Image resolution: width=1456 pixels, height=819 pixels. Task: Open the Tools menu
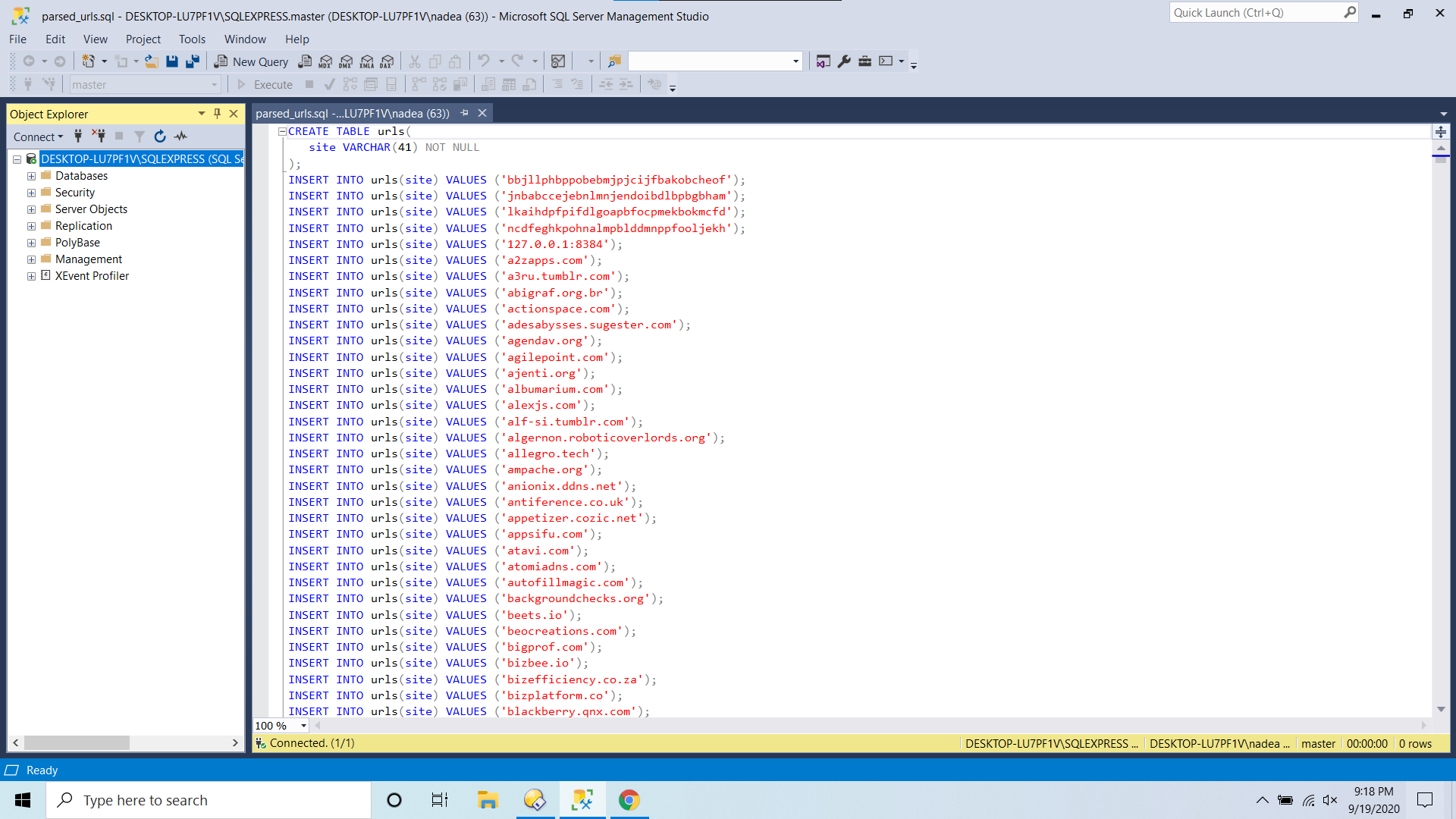(x=192, y=39)
